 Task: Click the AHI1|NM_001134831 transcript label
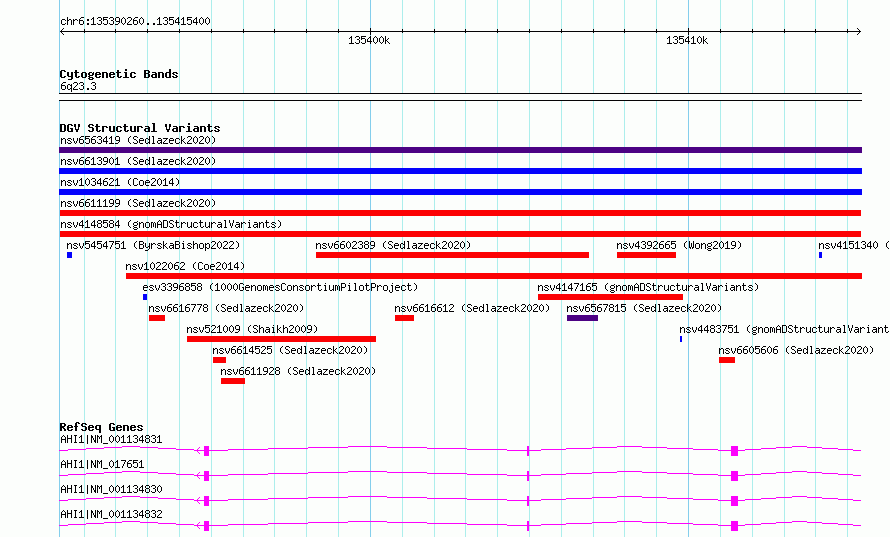point(111,439)
